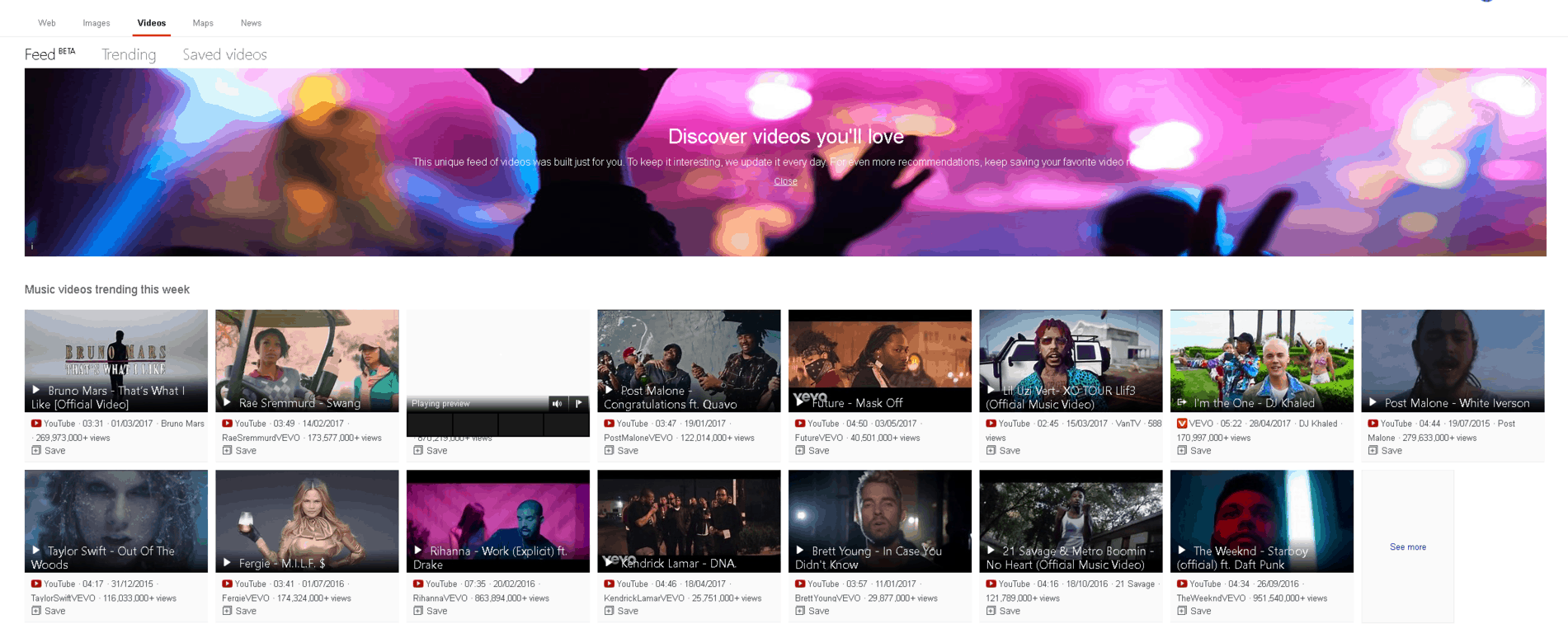Open the Maps tab
Screen dimensions: 1568x633
203,23
